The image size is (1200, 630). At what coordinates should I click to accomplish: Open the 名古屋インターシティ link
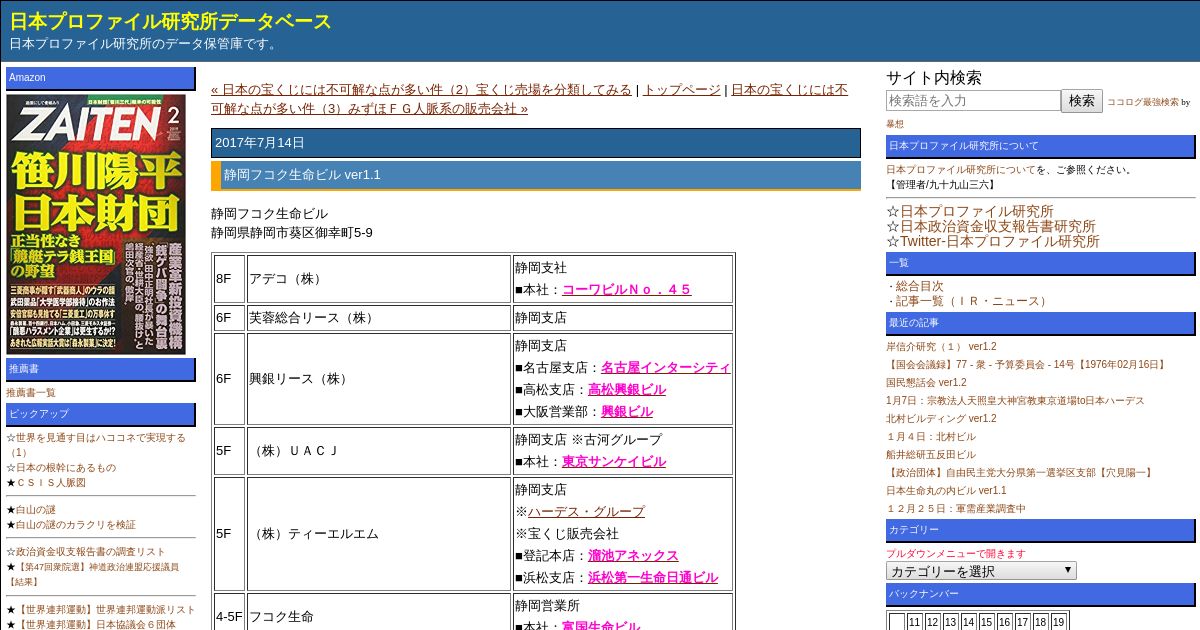(666, 368)
